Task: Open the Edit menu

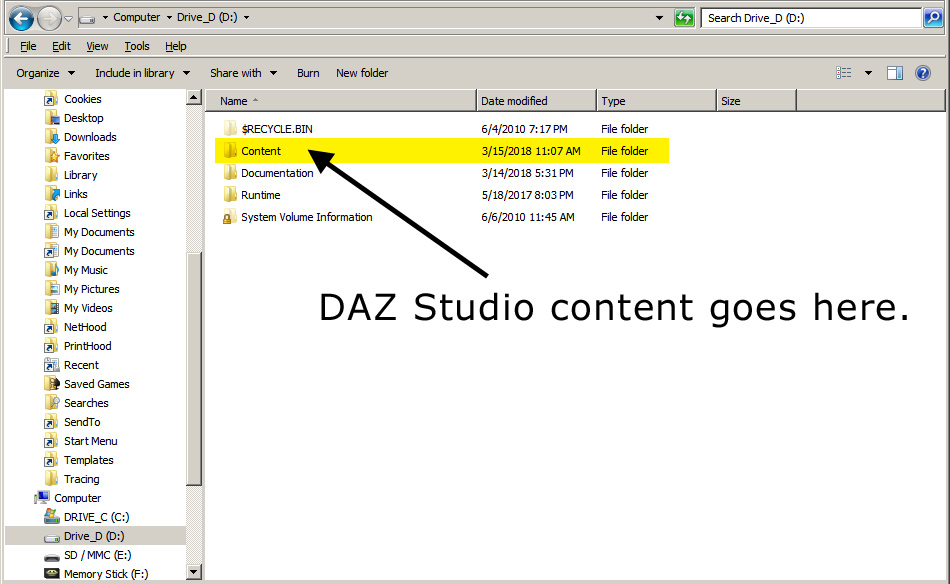Action: tap(61, 46)
